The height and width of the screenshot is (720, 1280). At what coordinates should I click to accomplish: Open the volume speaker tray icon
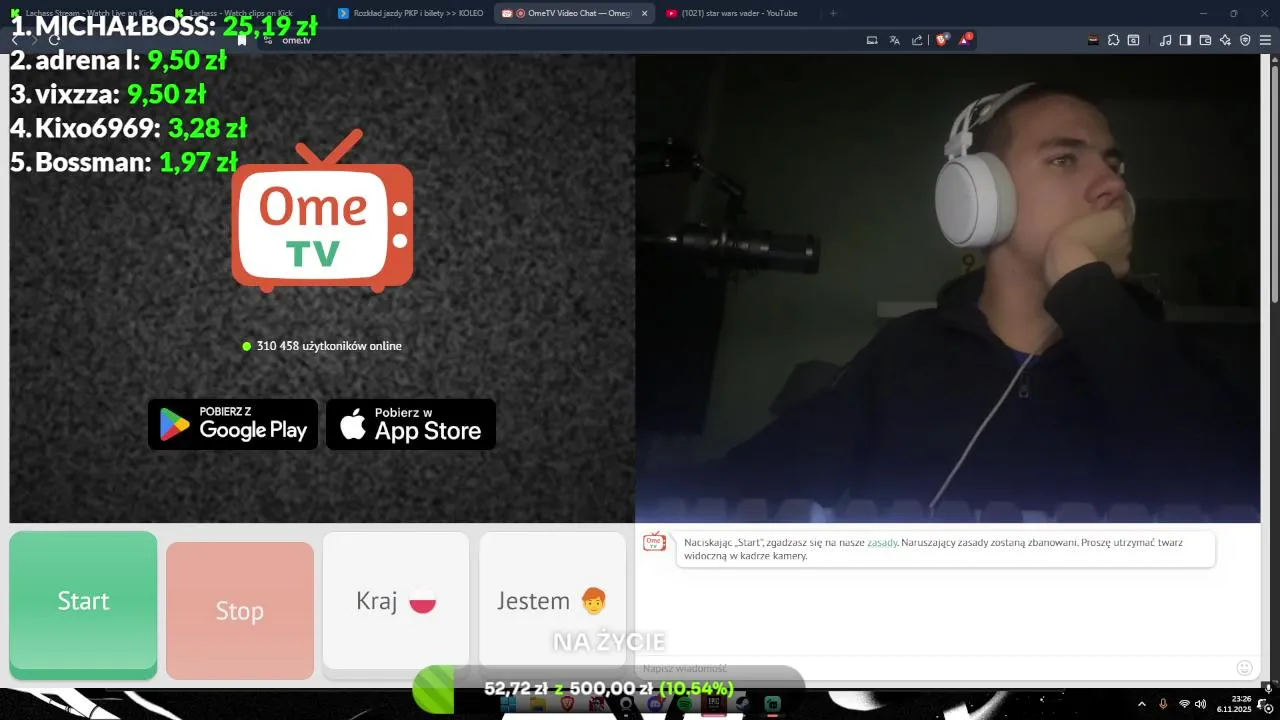coord(1200,704)
